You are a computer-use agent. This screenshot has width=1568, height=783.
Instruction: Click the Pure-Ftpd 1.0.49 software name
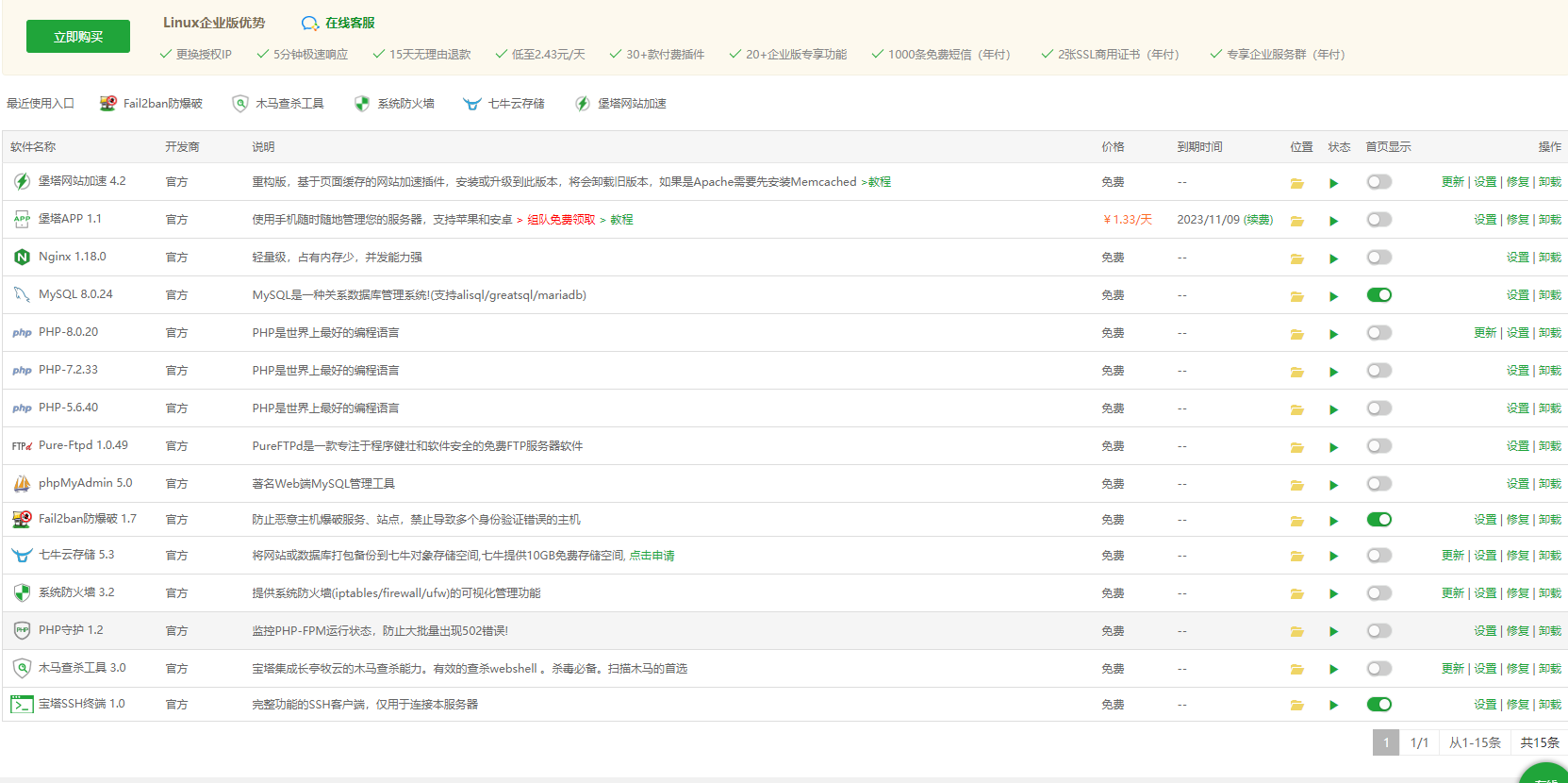coord(83,445)
